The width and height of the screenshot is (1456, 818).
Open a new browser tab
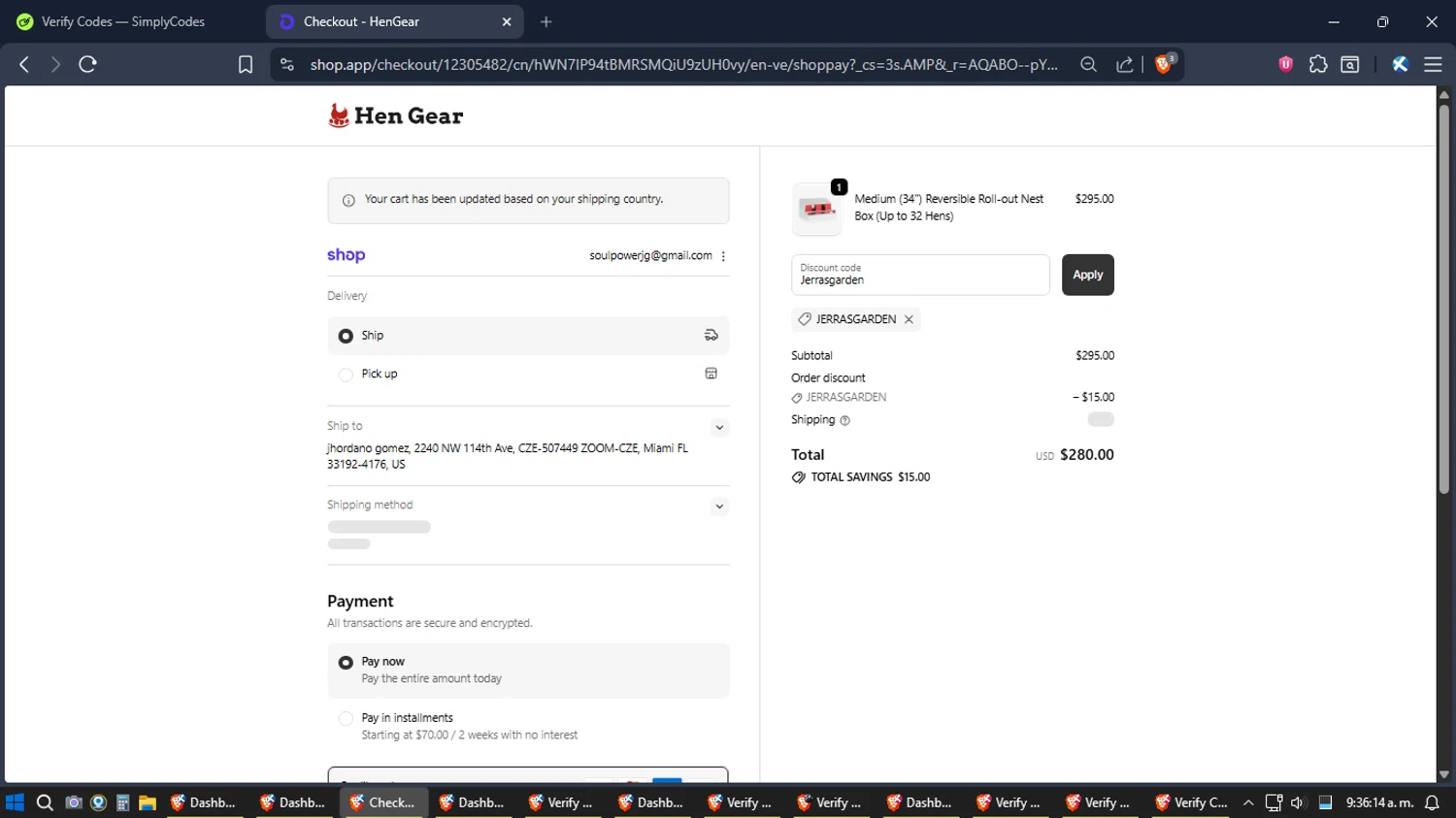click(x=546, y=21)
